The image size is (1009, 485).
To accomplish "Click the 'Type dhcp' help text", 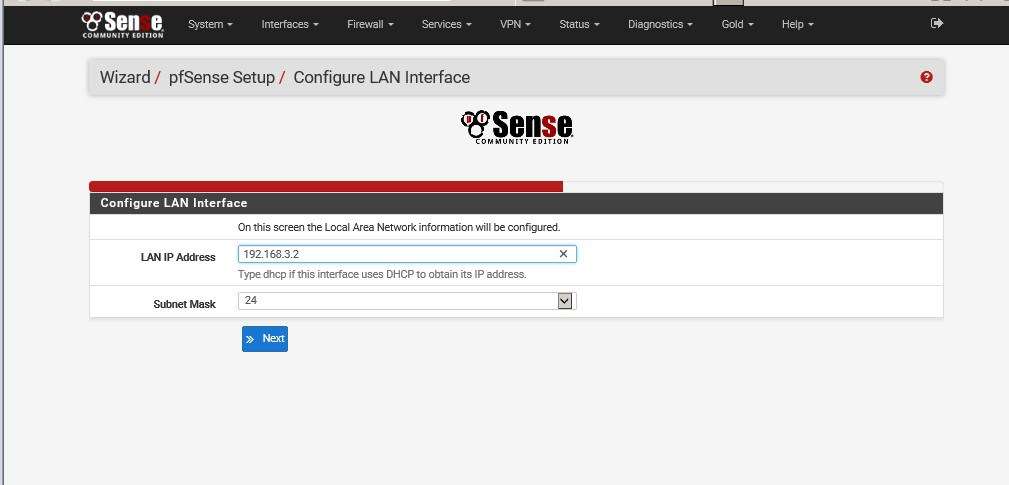I will point(382,275).
